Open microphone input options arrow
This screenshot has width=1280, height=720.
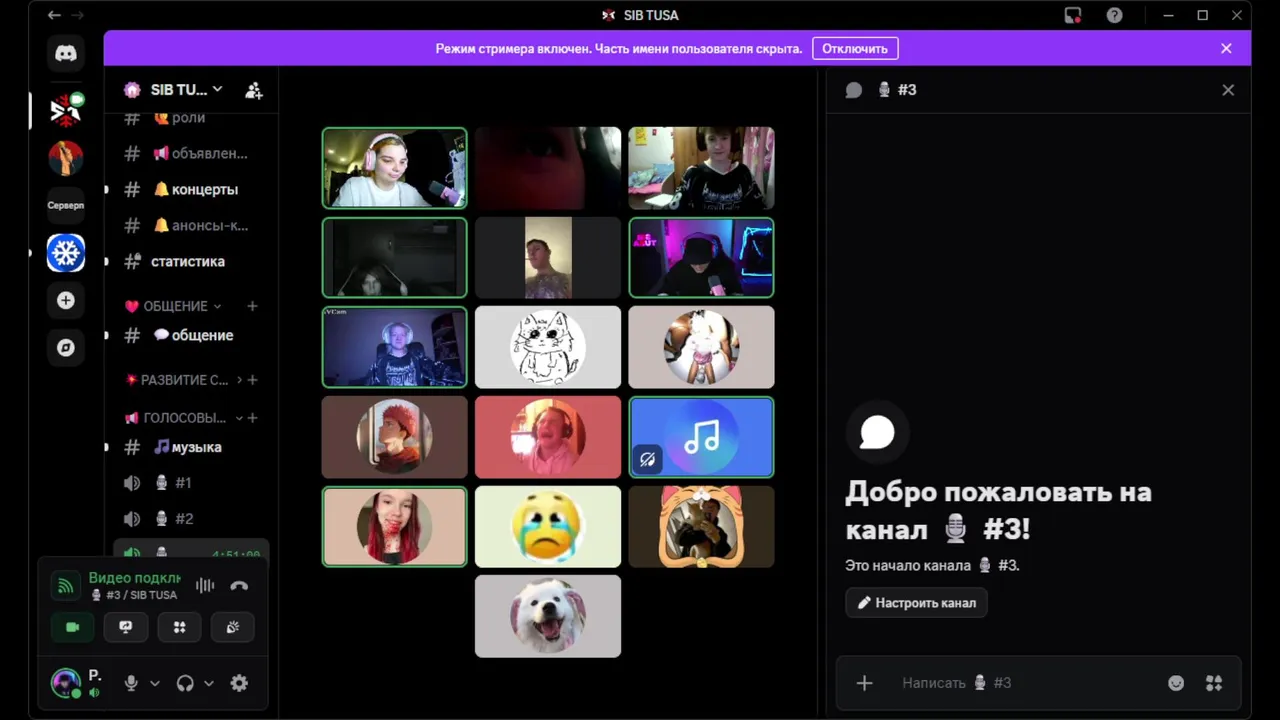[155, 683]
